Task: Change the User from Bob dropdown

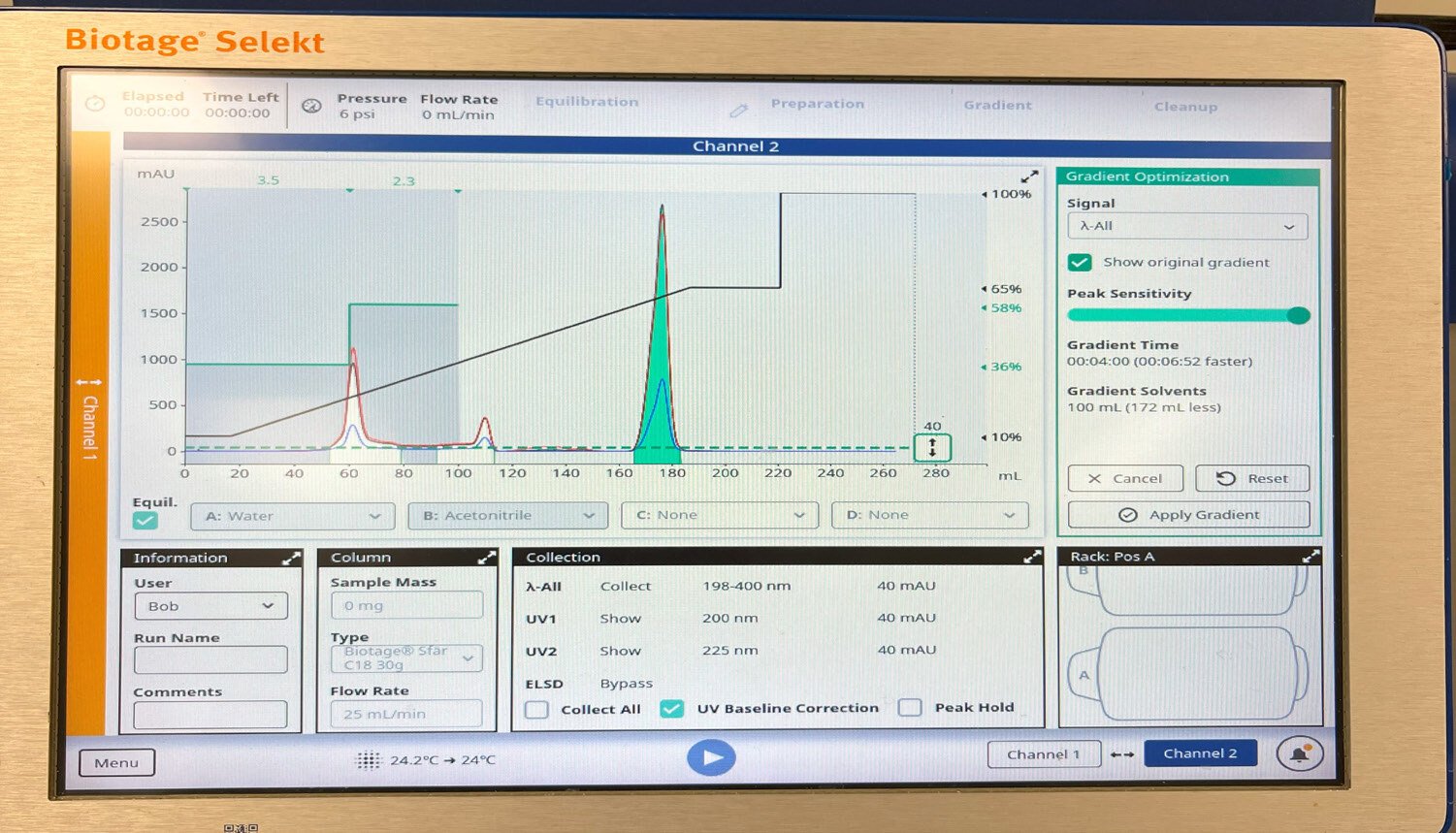Action: [210, 606]
